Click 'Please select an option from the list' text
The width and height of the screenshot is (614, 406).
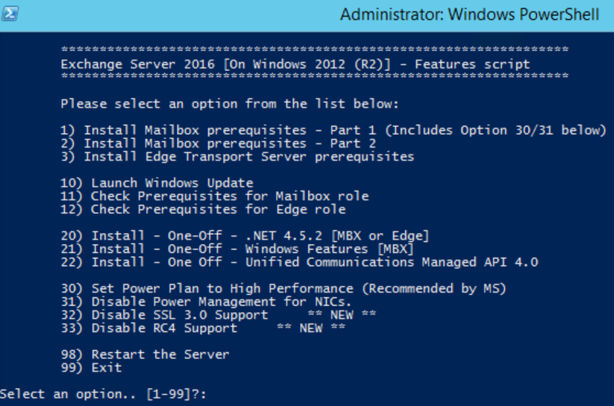(229, 104)
